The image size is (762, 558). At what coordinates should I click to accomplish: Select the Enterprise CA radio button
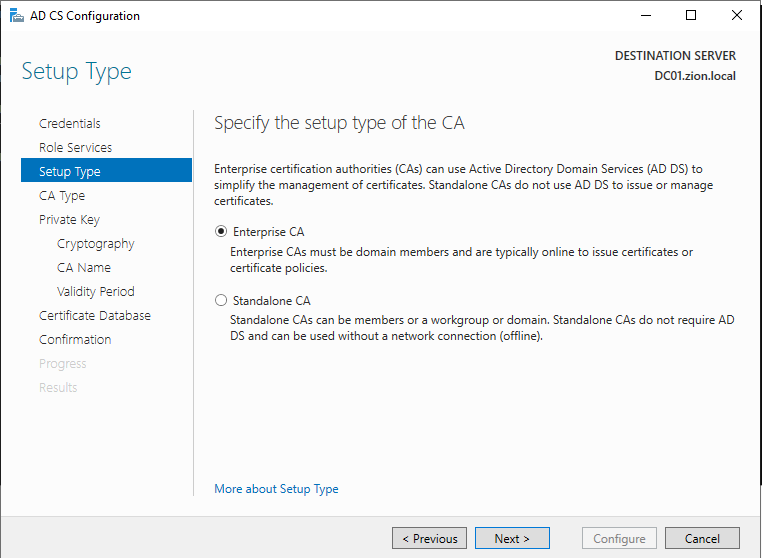[x=221, y=232]
